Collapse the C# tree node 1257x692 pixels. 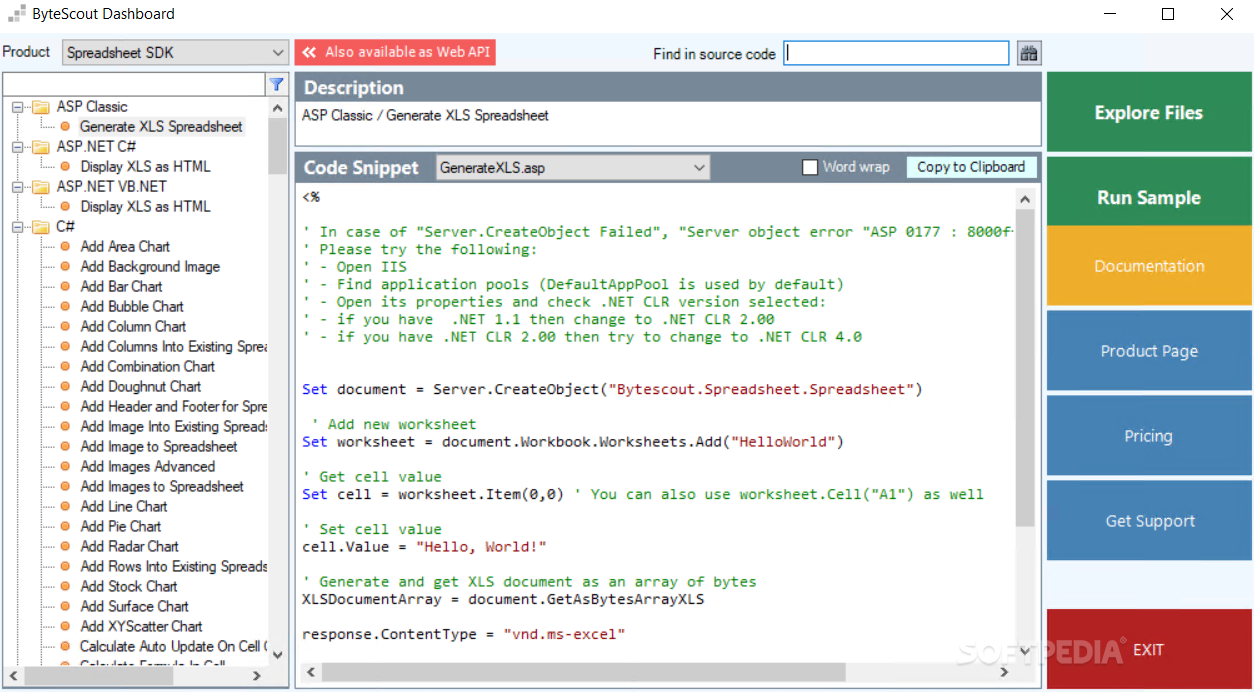17,227
